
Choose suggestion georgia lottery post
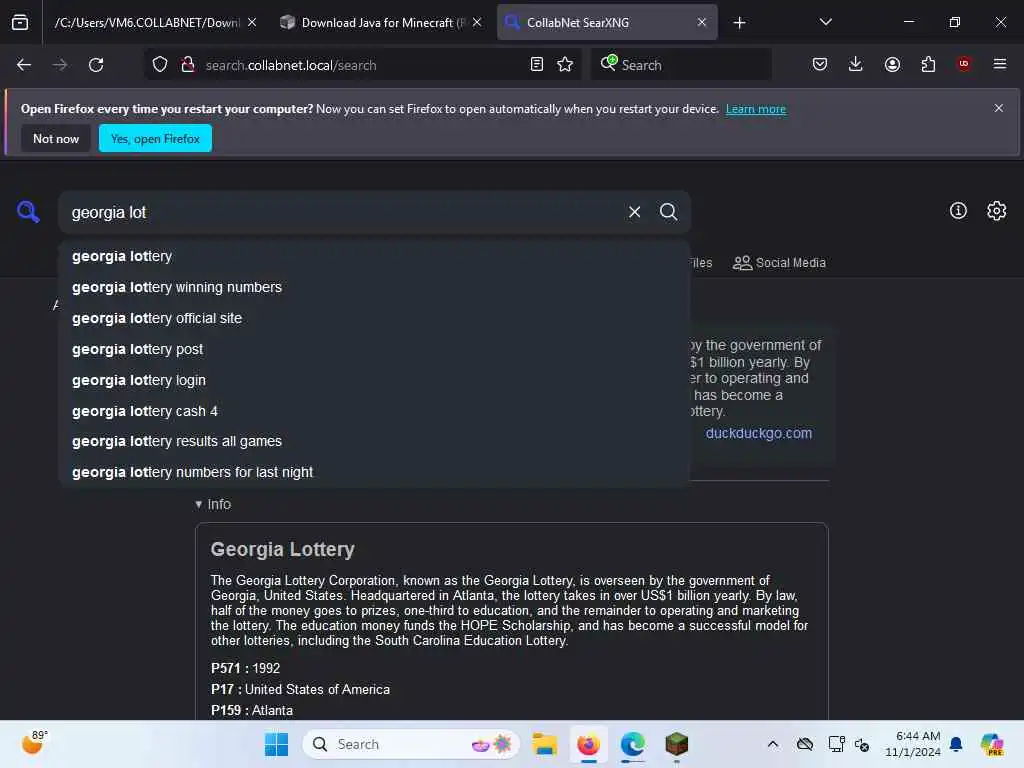374,349
